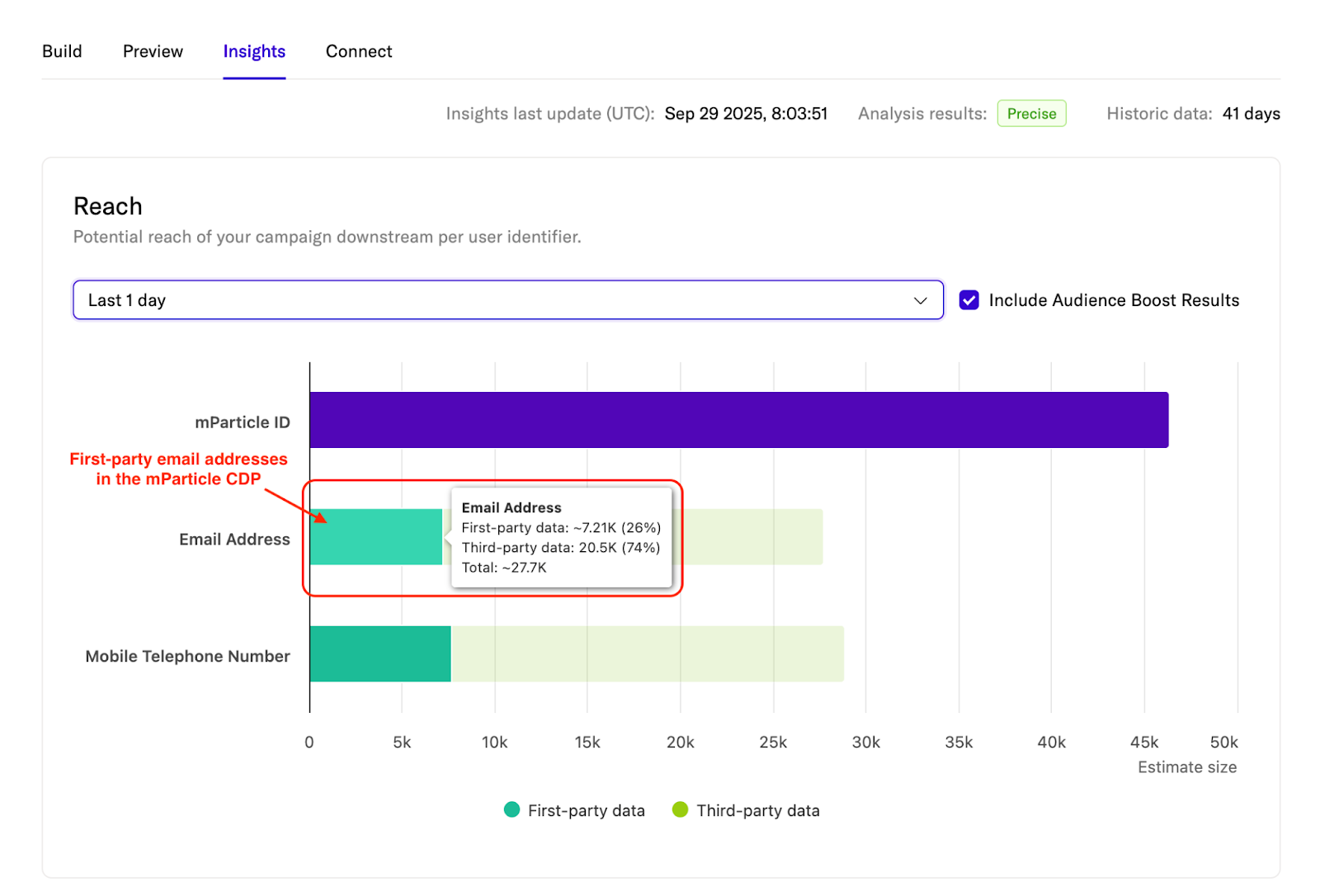
Task: Click the Historic data 41 days value
Action: coord(1251,114)
